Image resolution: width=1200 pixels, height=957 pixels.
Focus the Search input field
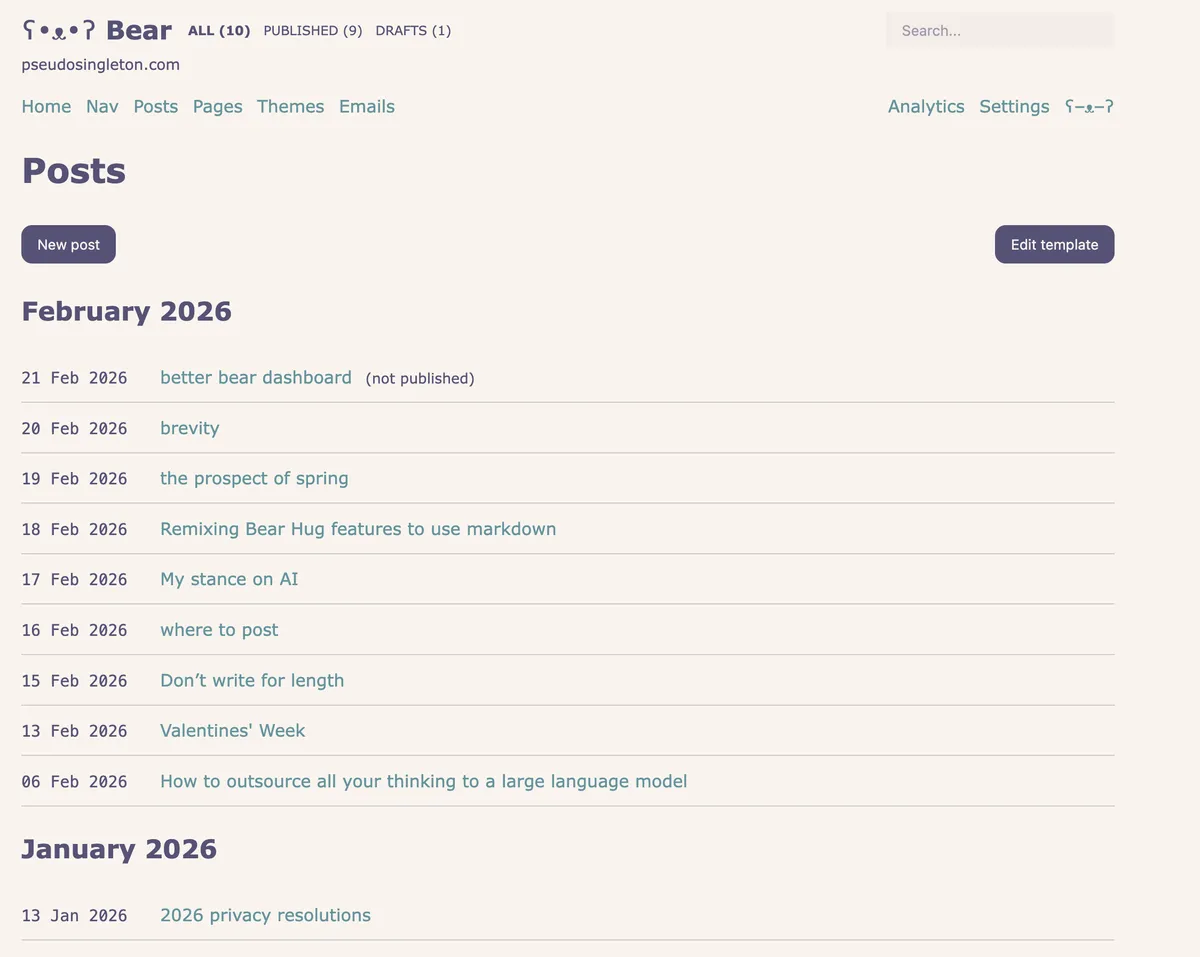point(999,31)
